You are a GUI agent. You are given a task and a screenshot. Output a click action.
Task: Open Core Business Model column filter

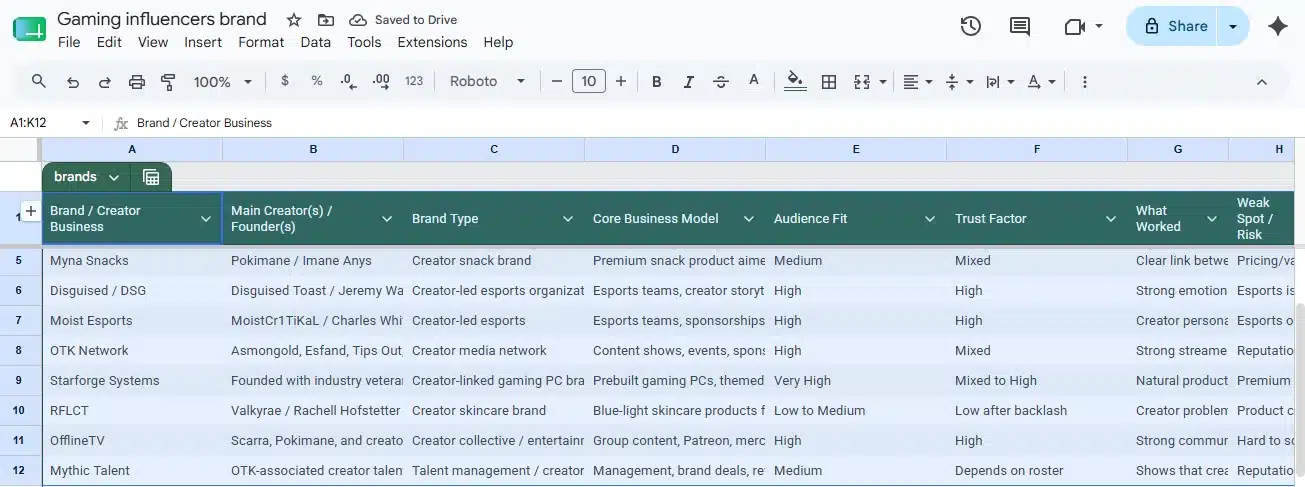pyautogui.click(x=749, y=219)
